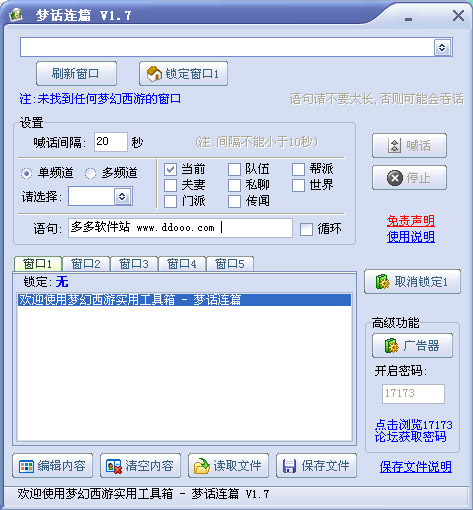The height and width of the screenshot is (510, 473).
Task: Click the 开启密码 input field
Action: pyautogui.click(x=413, y=394)
